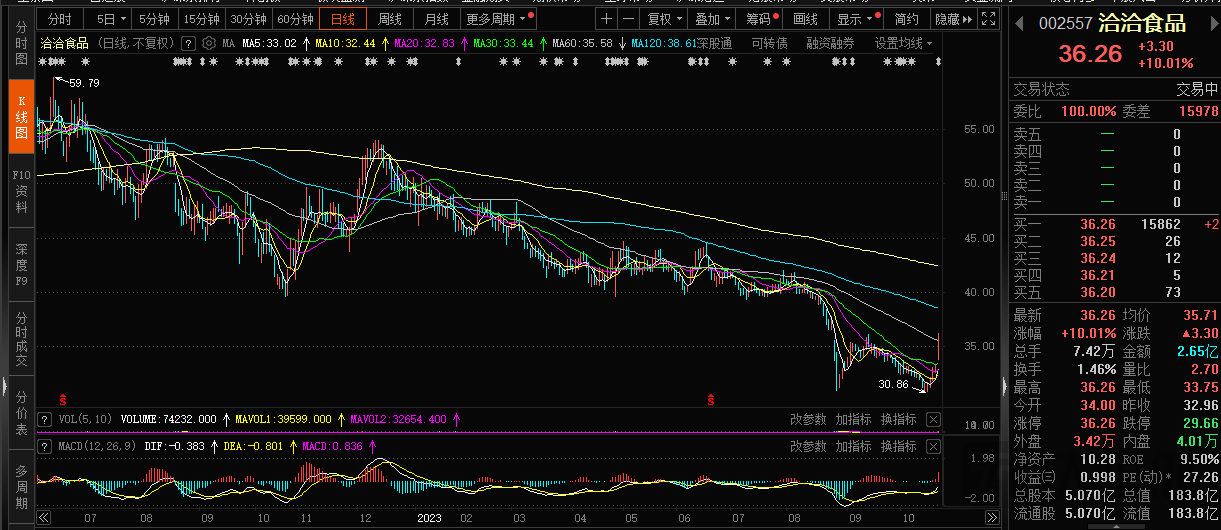Click 改参数 in the MACD panel

[x=808, y=446]
